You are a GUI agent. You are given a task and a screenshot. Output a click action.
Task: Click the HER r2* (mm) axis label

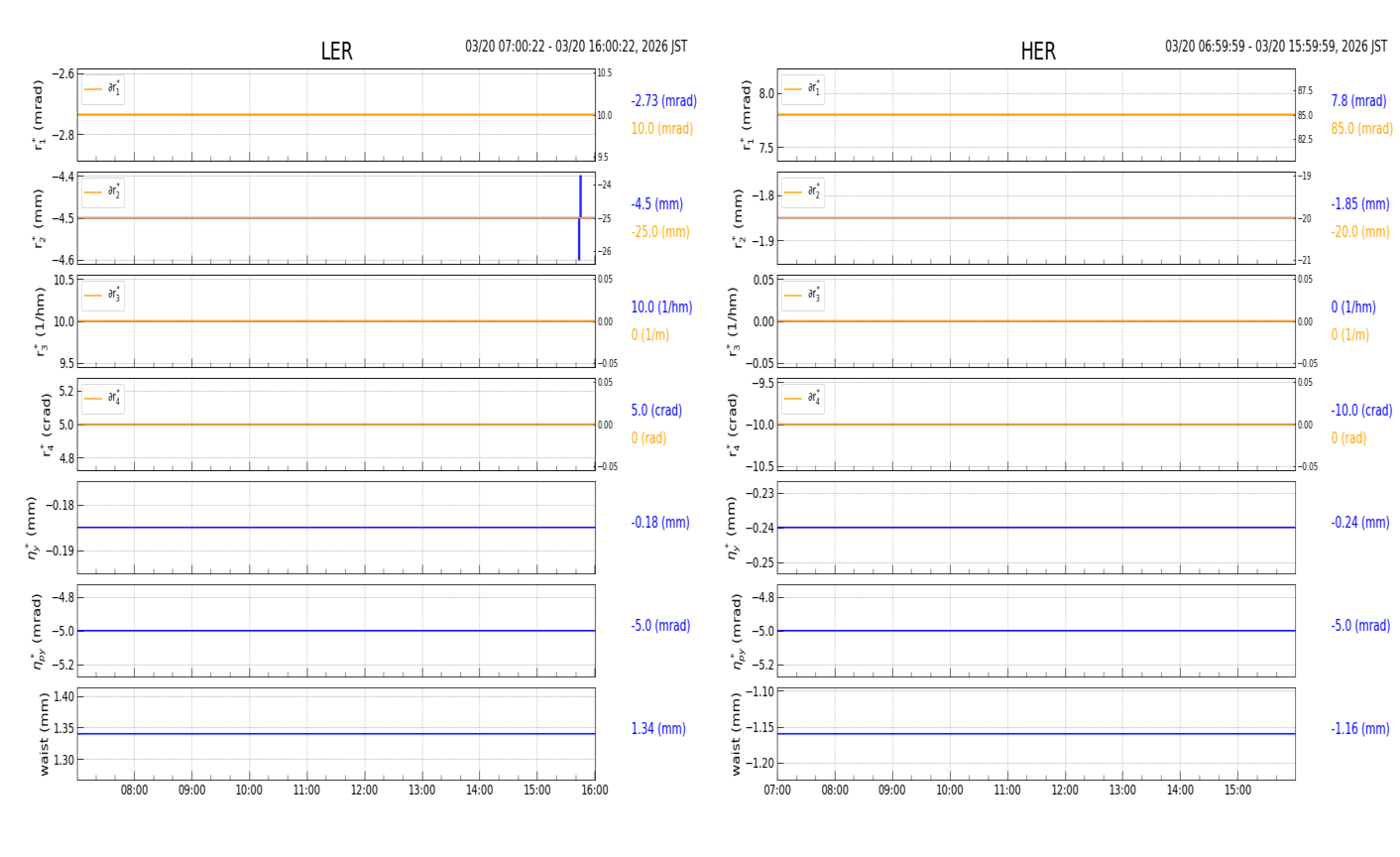coord(740,218)
